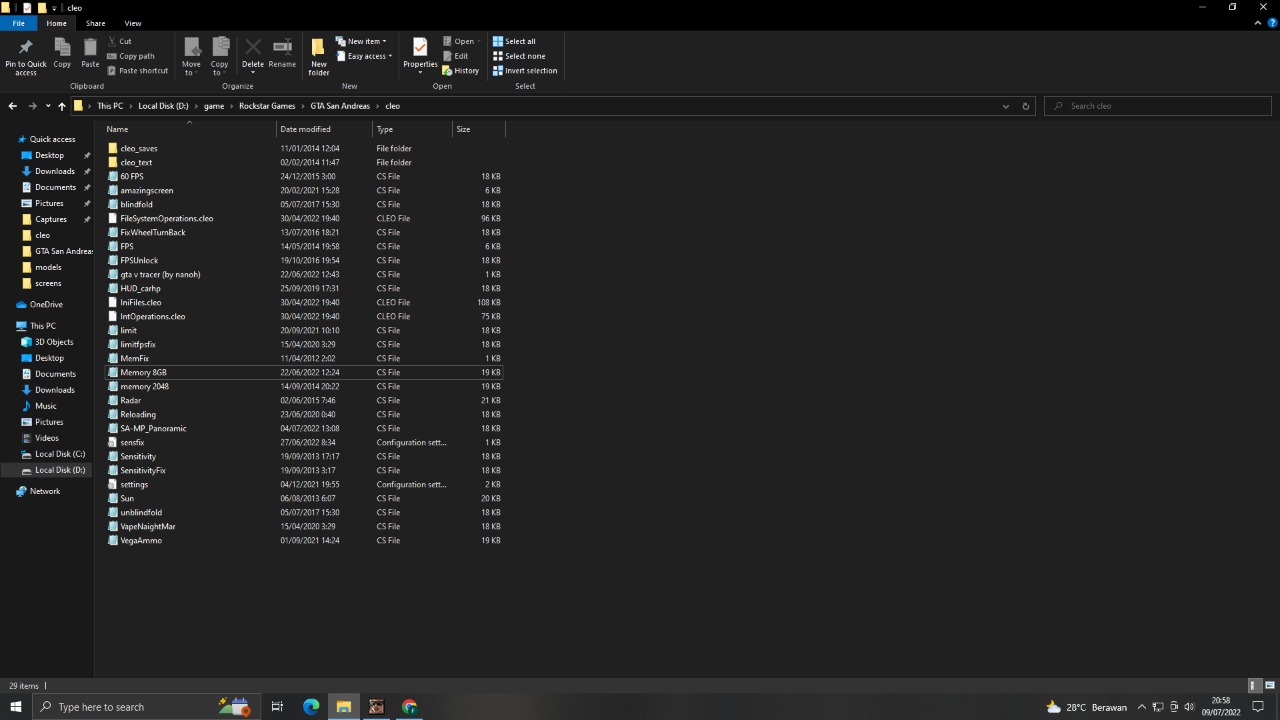Screen dimensions: 1280x720
Task: Click Select all
Action: [x=514, y=41]
